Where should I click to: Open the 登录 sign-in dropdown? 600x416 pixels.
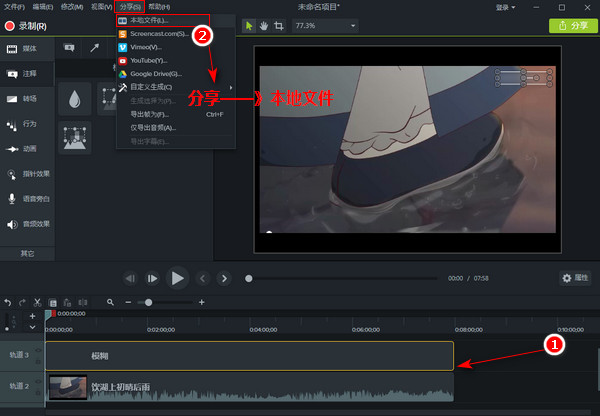(505, 7)
